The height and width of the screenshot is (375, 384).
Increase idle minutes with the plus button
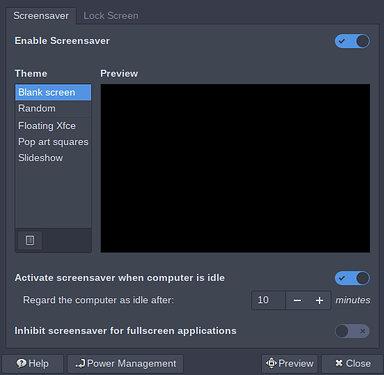pyautogui.click(x=319, y=300)
